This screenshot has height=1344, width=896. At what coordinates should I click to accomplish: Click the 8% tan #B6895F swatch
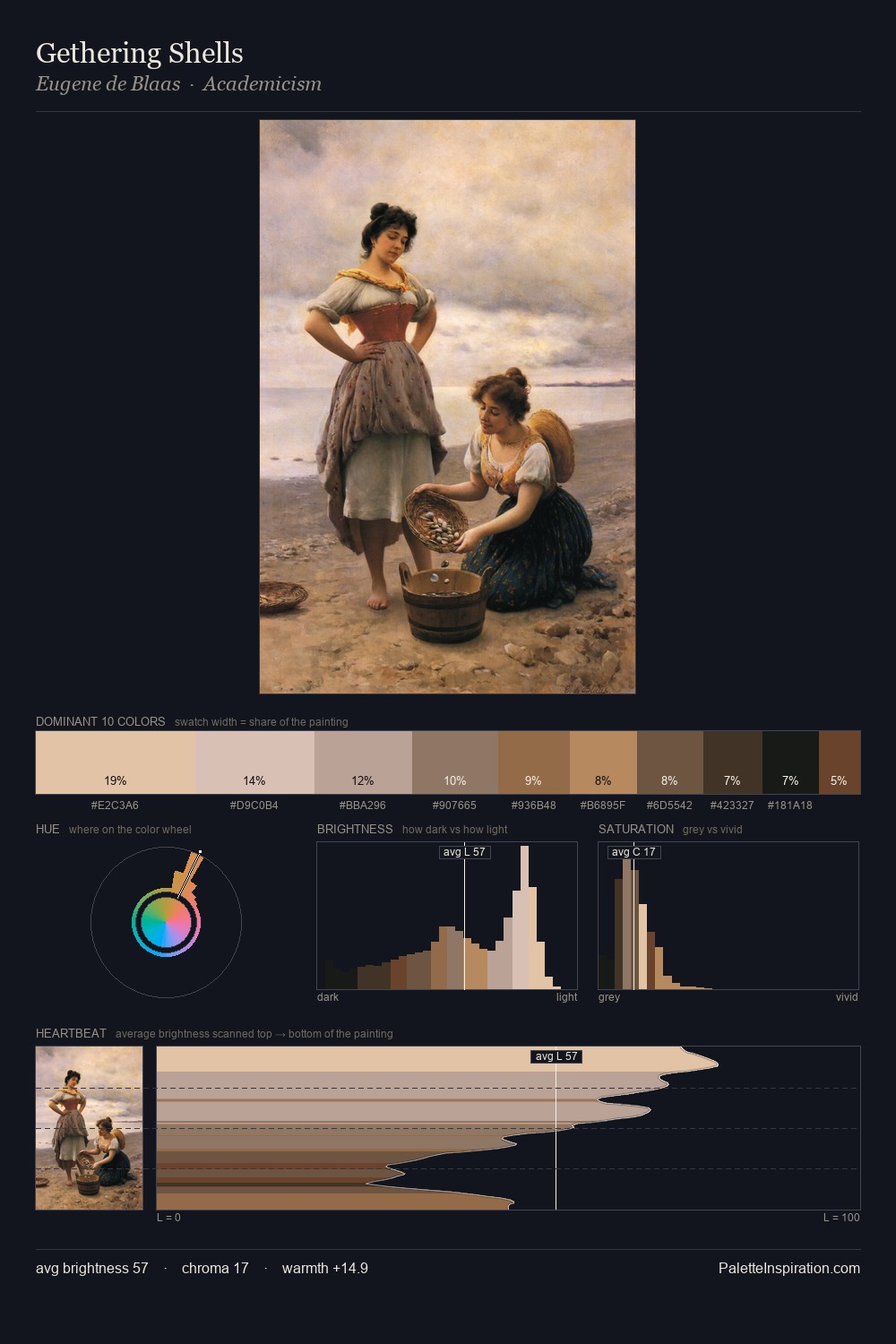pyautogui.click(x=603, y=762)
